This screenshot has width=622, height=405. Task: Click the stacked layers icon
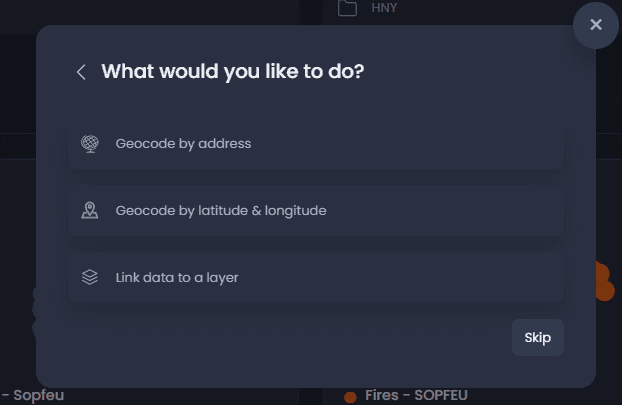click(90, 277)
